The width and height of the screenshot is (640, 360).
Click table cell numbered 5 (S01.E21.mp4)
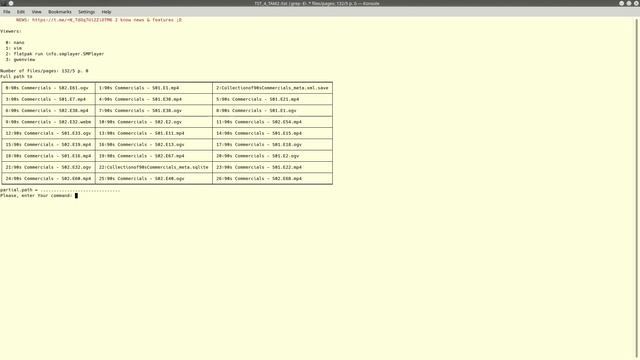point(272,99)
